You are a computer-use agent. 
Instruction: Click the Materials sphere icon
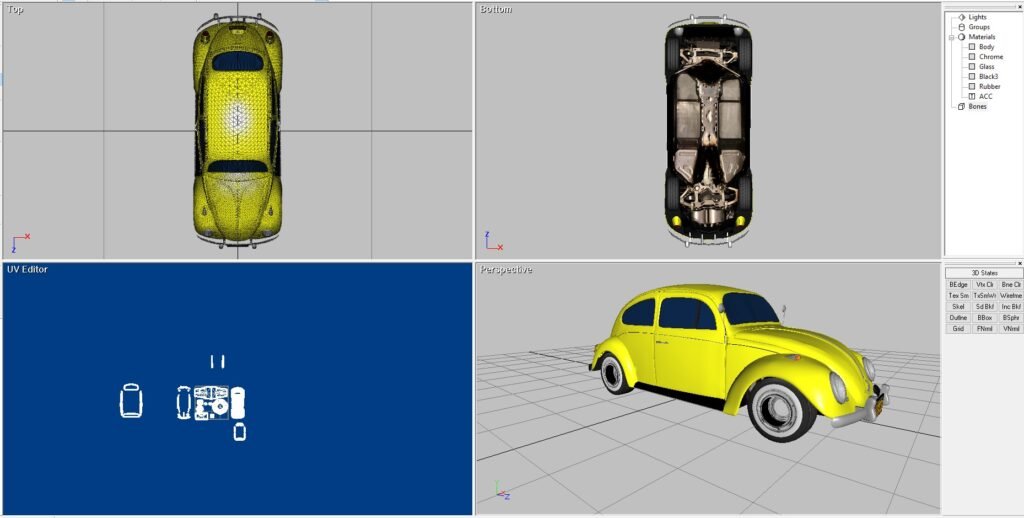(962, 37)
